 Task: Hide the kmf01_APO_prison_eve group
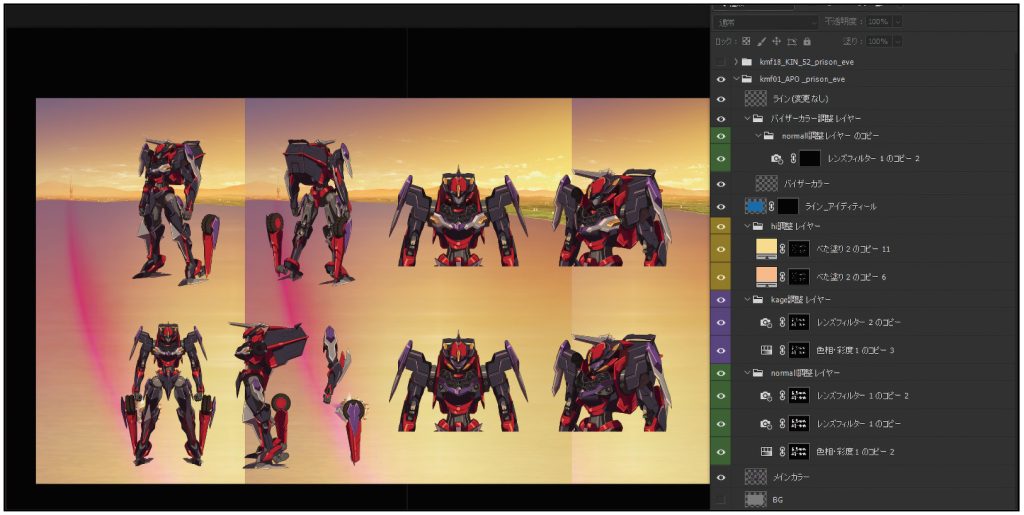point(720,79)
